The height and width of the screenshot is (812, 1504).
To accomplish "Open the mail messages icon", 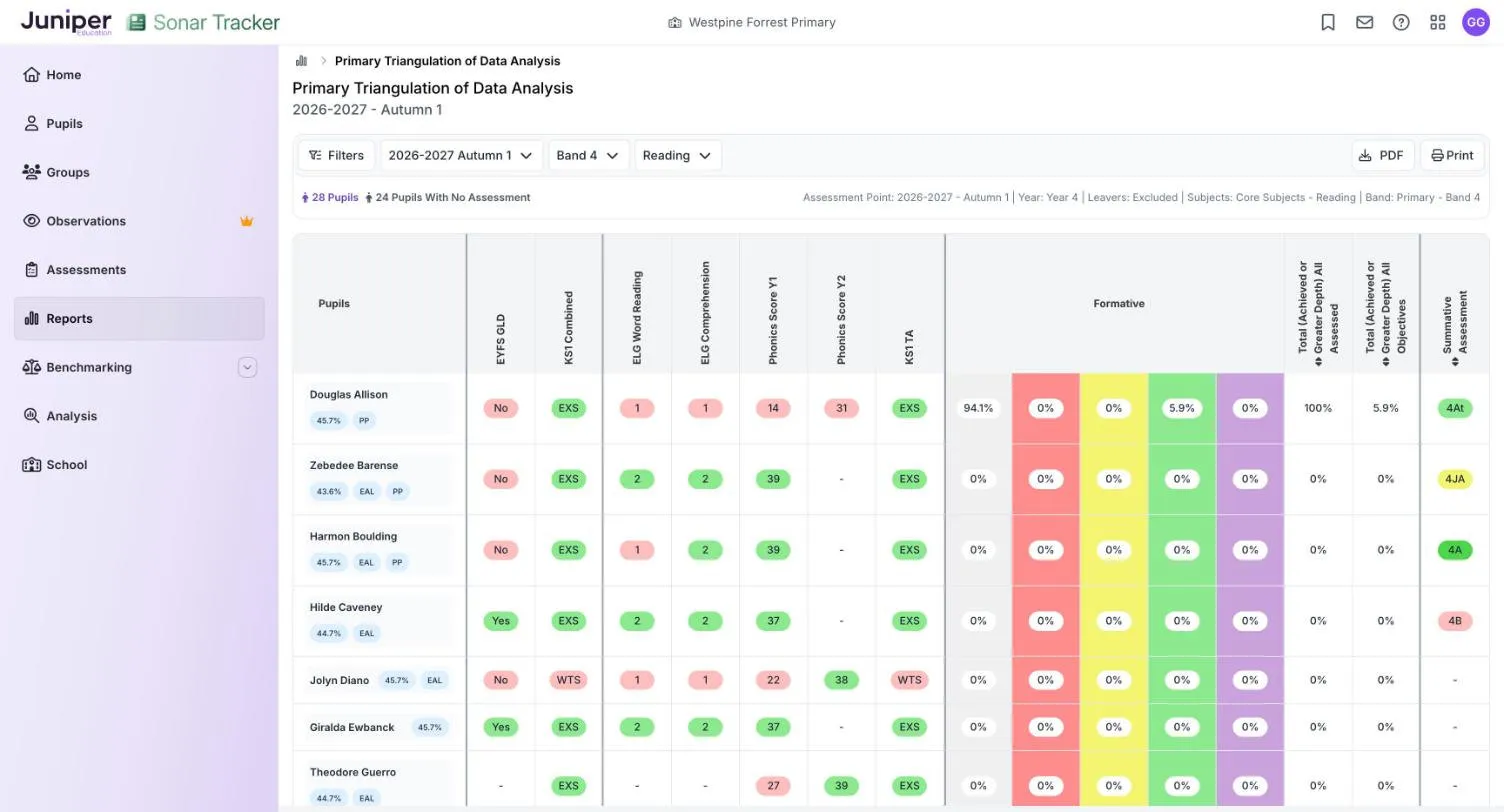I will [x=1364, y=22].
